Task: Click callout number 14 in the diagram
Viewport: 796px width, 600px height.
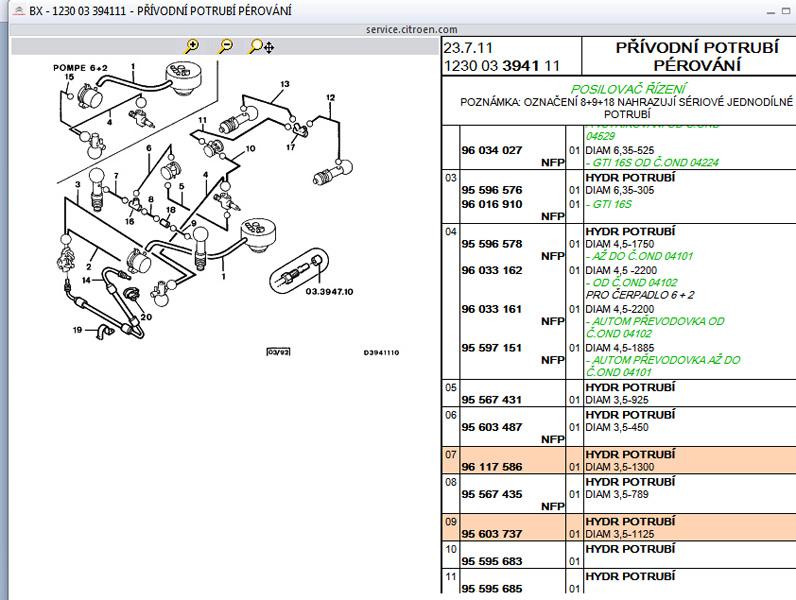Action: tap(86, 280)
